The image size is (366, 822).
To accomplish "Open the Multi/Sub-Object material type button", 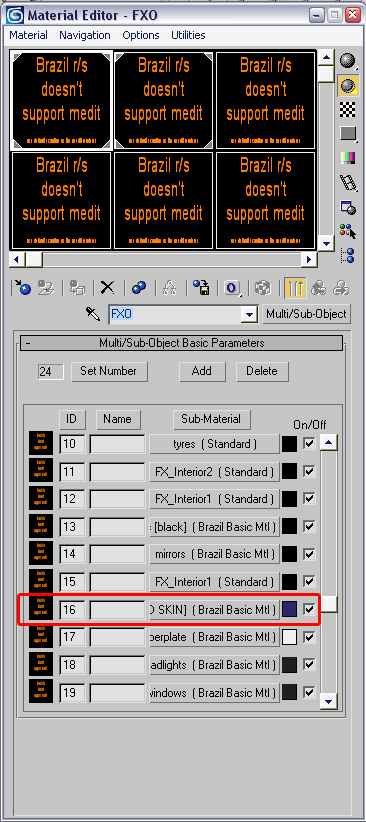I will pyautogui.click(x=306, y=314).
